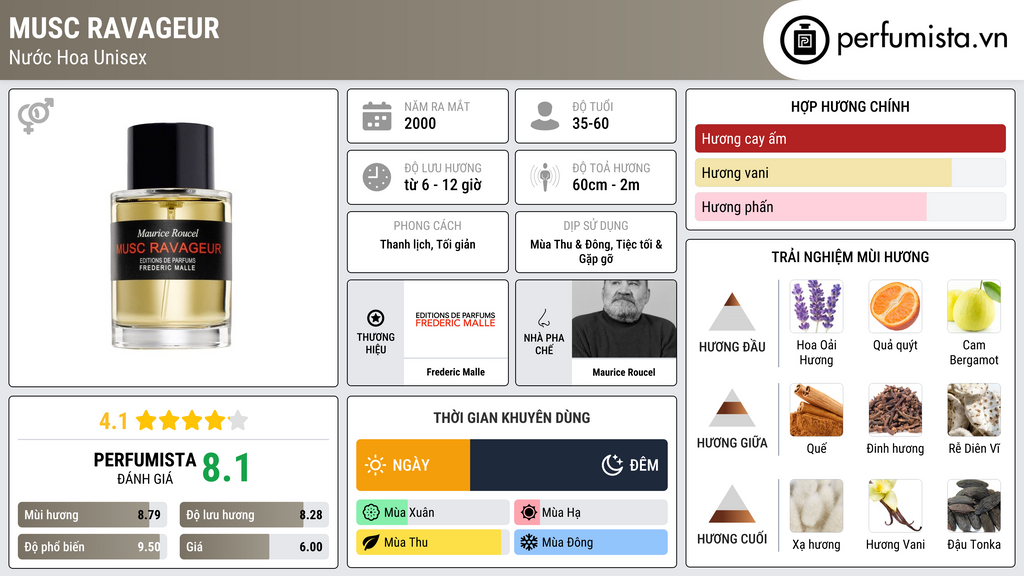1024x576 pixels.
Task: Click the star badge icon above Thương hiệu
Action: (376, 318)
